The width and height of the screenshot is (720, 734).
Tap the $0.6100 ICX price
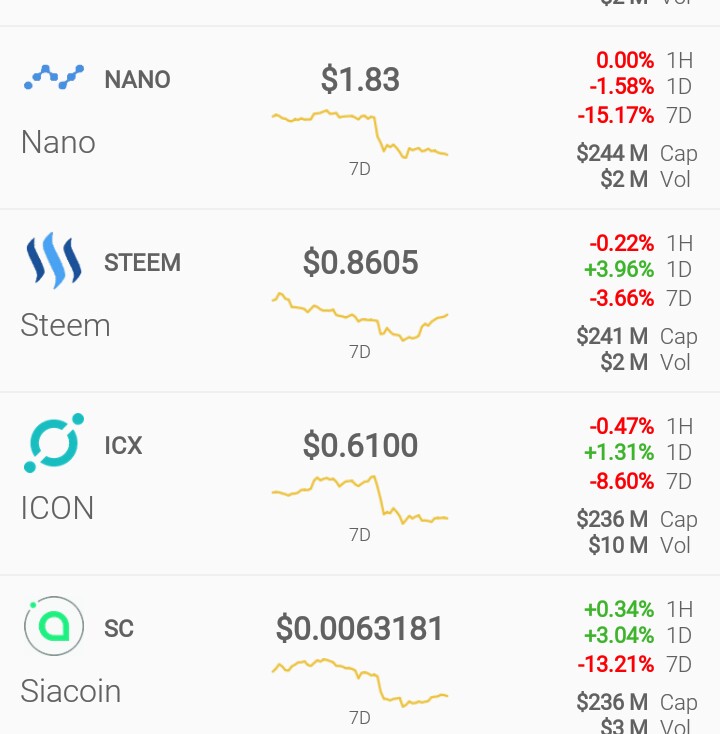(x=360, y=445)
